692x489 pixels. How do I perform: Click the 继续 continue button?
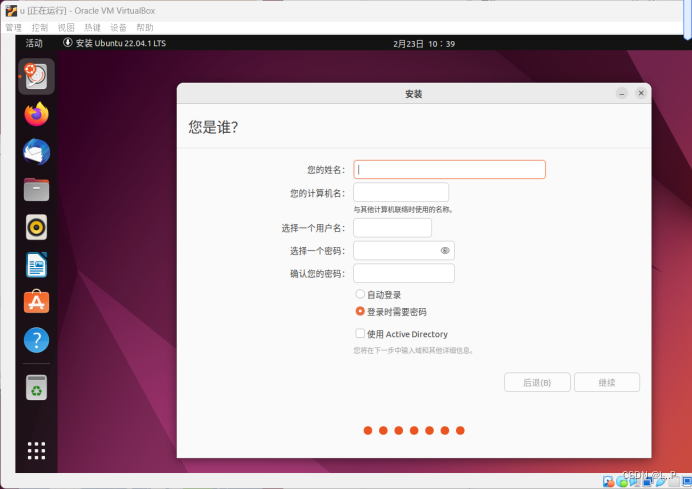pyautogui.click(x=607, y=382)
